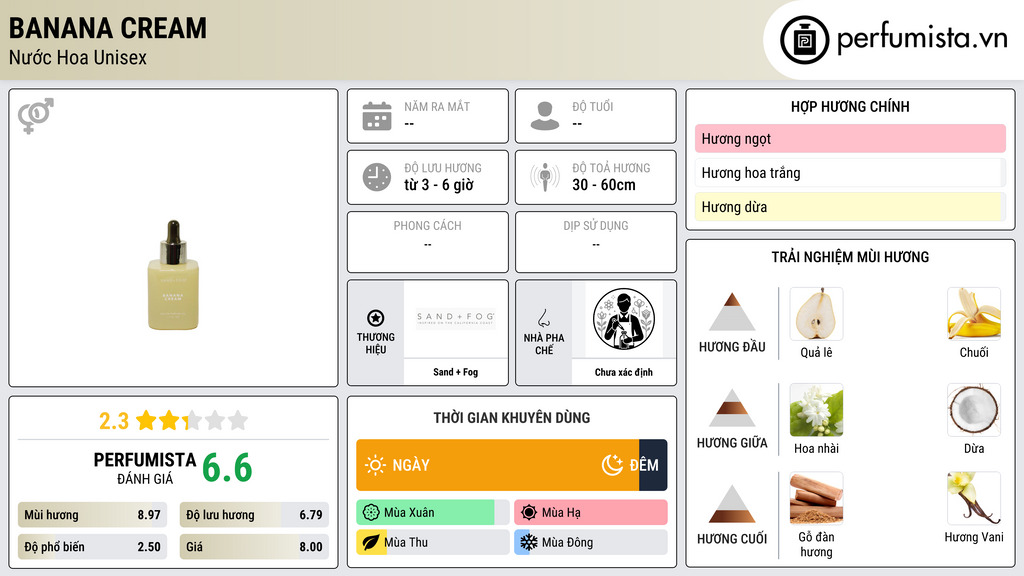
Task: Click the moon icon next to Đêm
Action: [612, 465]
